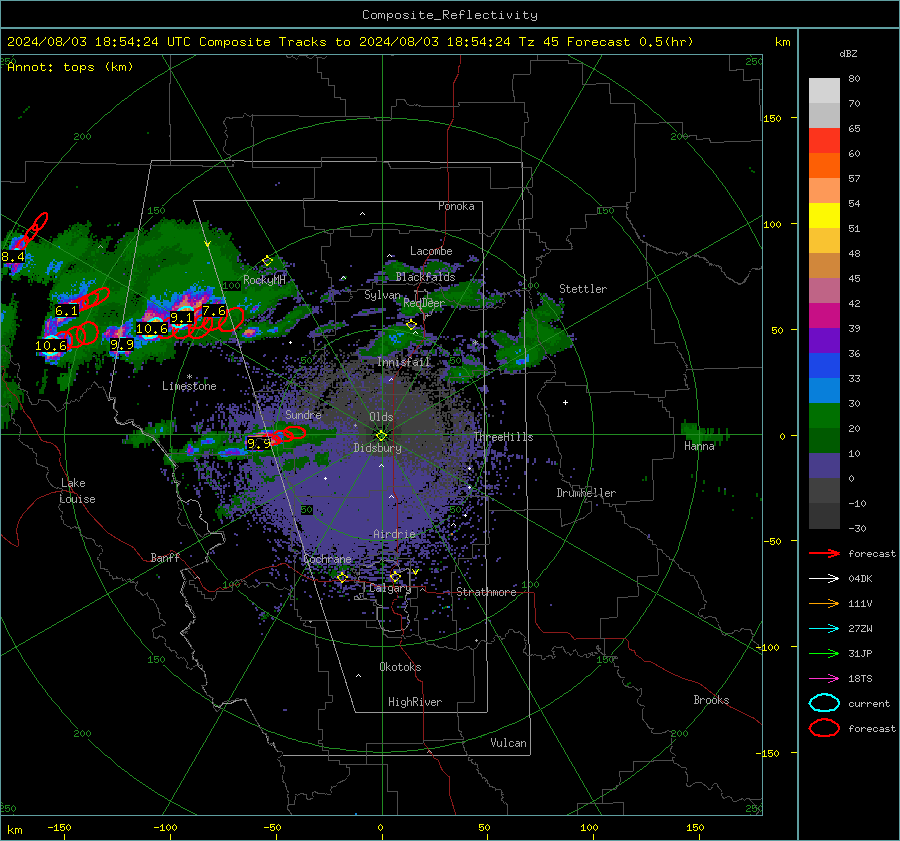
Task: Click the cyan 27ZW arrow legend icon
Action: (824, 629)
